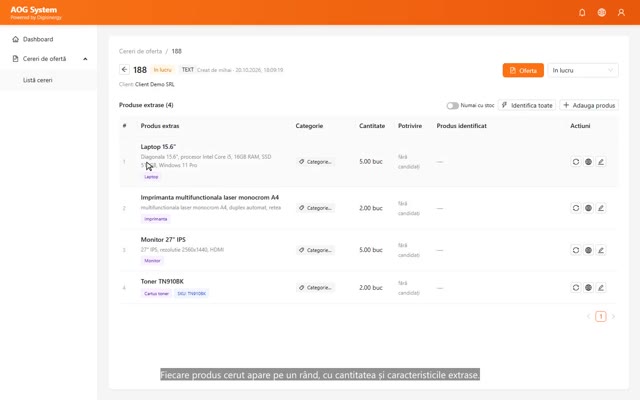Set category for Monitor 27" IPS row
This screenshot has height=400, width=640.
tap(316, 250)
